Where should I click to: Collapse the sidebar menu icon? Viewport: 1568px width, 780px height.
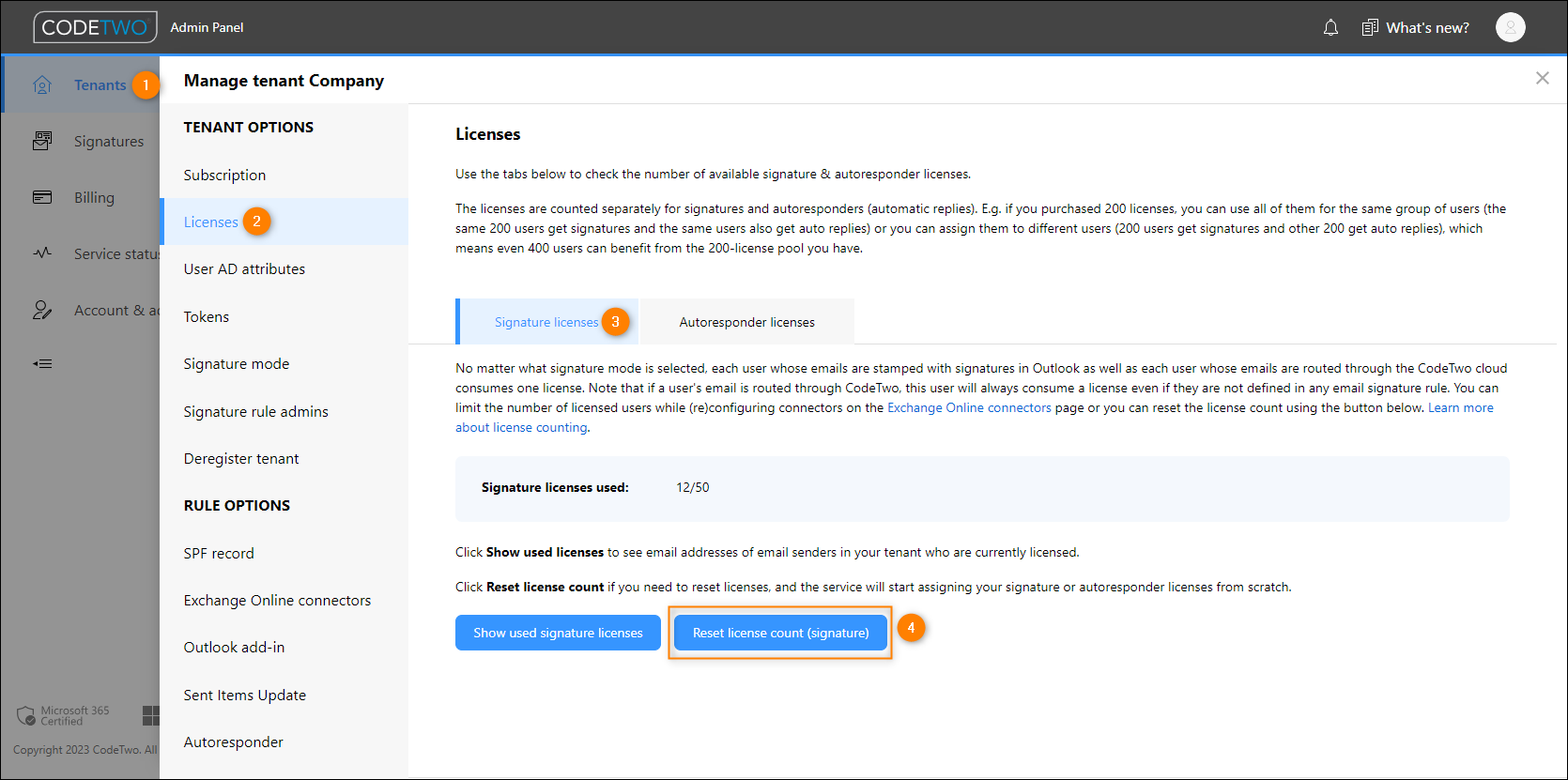pos(42,363)
